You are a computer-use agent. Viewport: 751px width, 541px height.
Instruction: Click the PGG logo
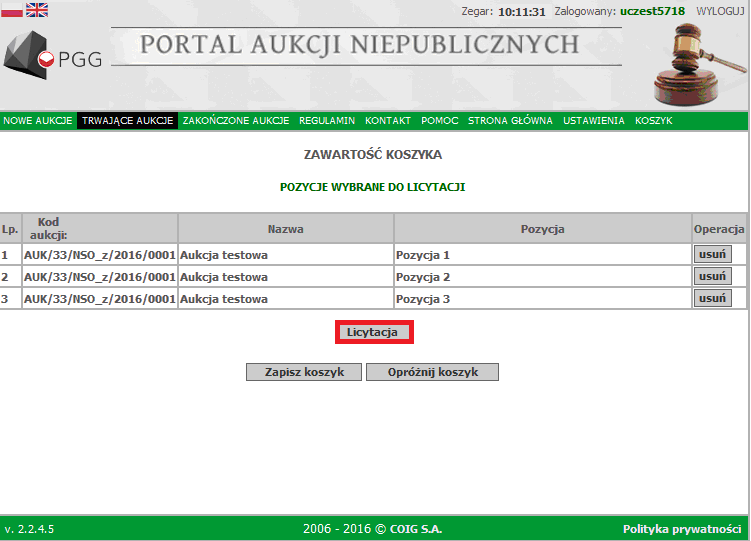pyautogui.click(x=53, y=56)
